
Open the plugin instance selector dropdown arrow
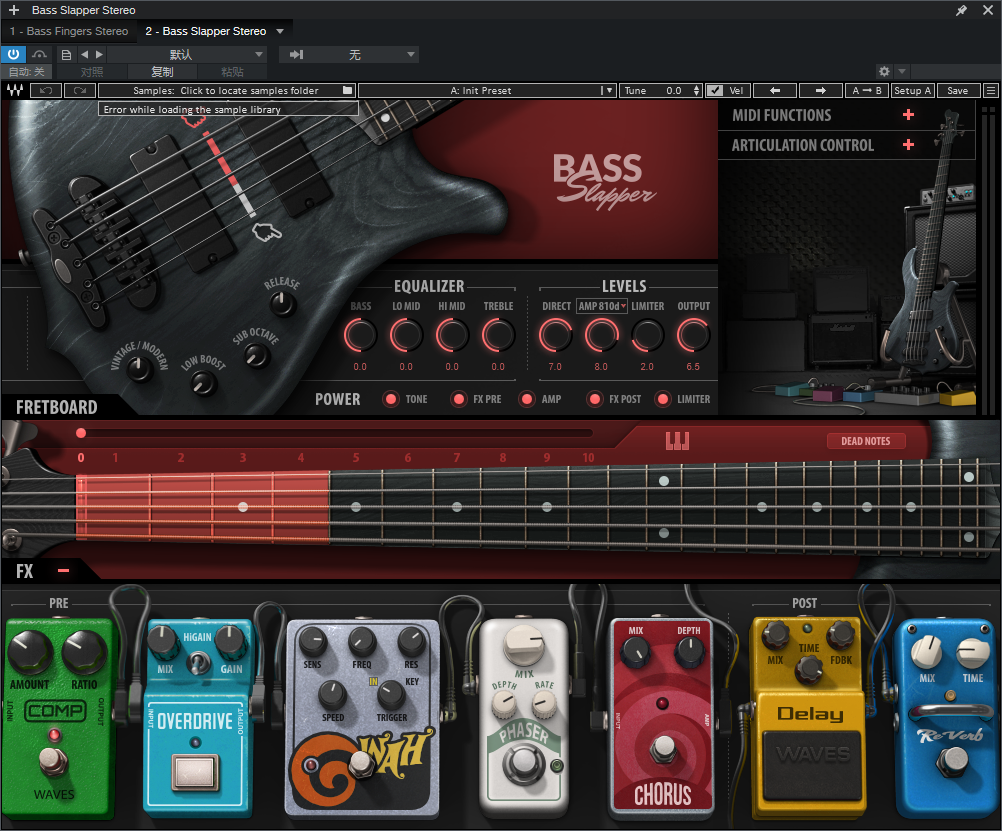click(279, 31)
